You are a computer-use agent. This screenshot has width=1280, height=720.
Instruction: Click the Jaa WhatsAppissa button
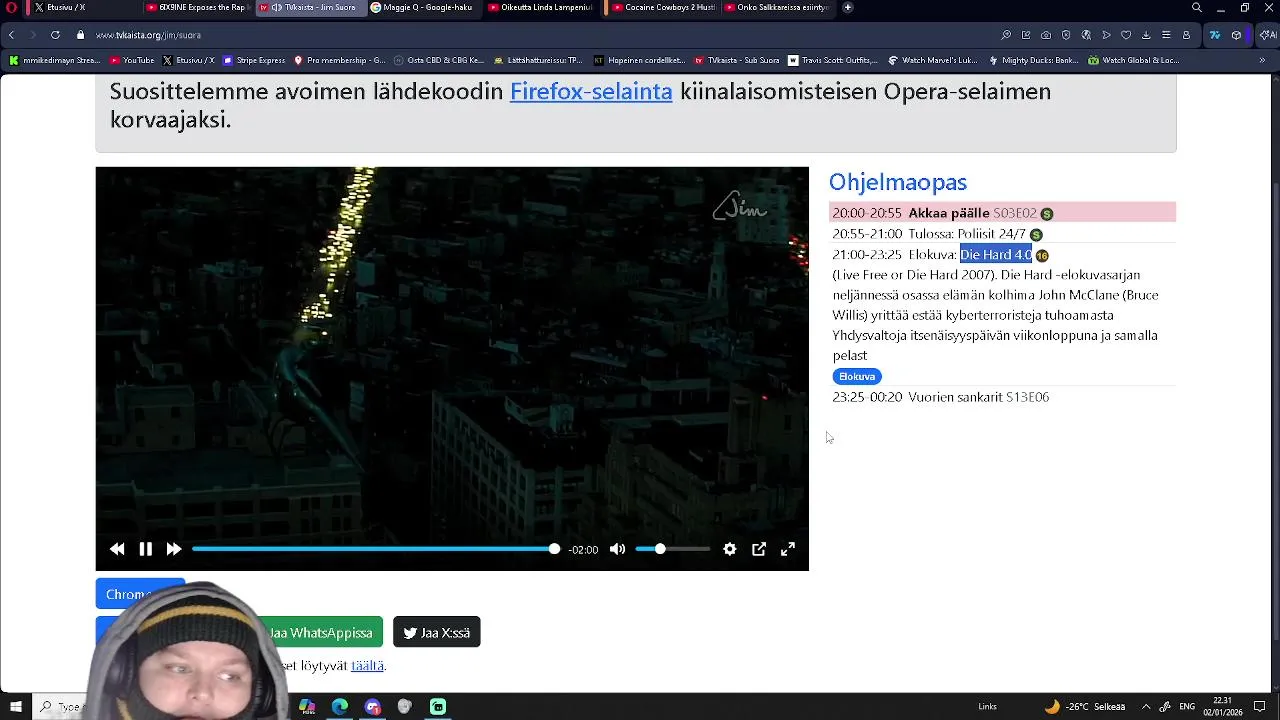320,632
